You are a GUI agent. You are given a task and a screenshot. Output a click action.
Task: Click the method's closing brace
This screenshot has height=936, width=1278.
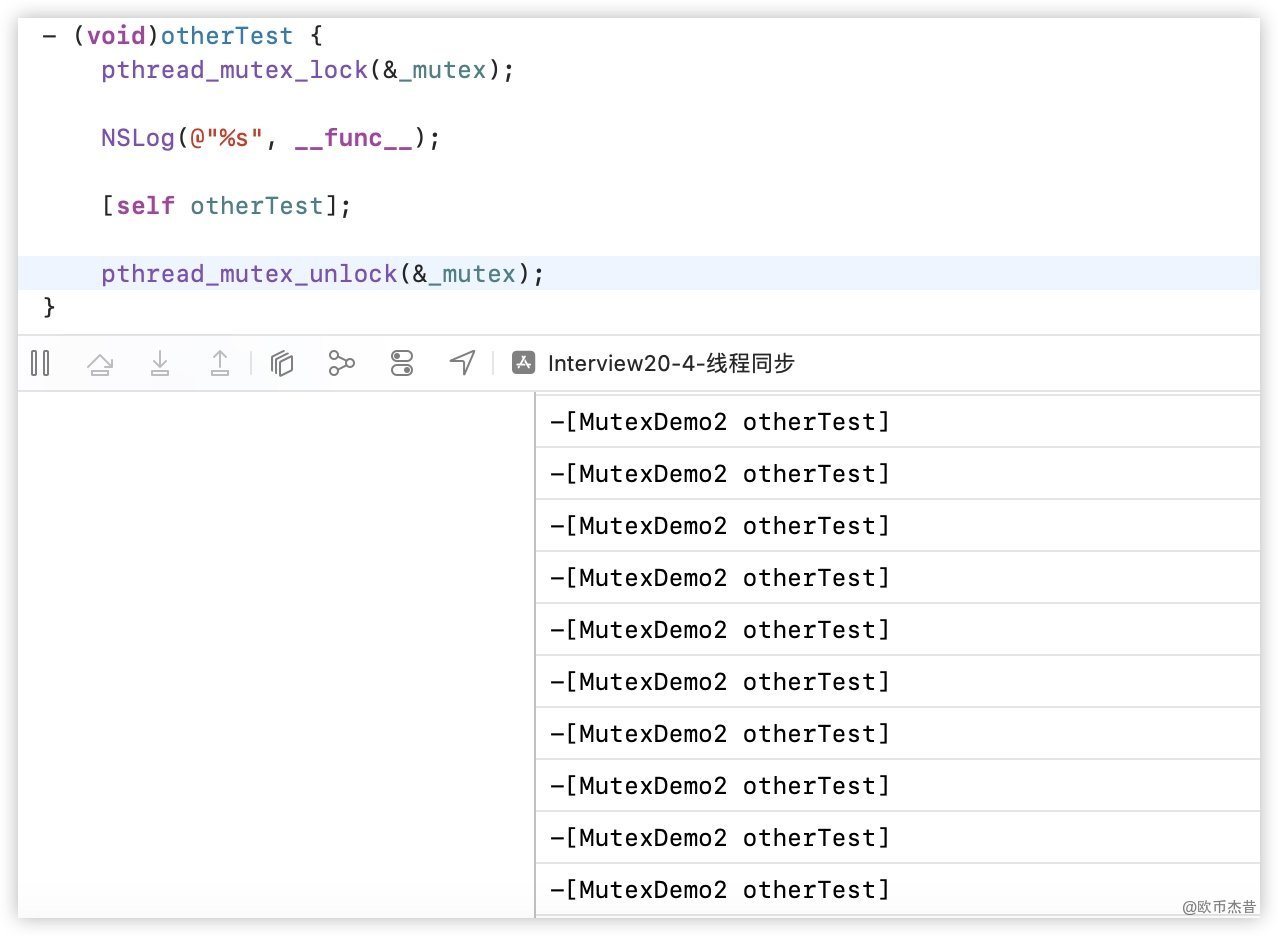[50, 308]
